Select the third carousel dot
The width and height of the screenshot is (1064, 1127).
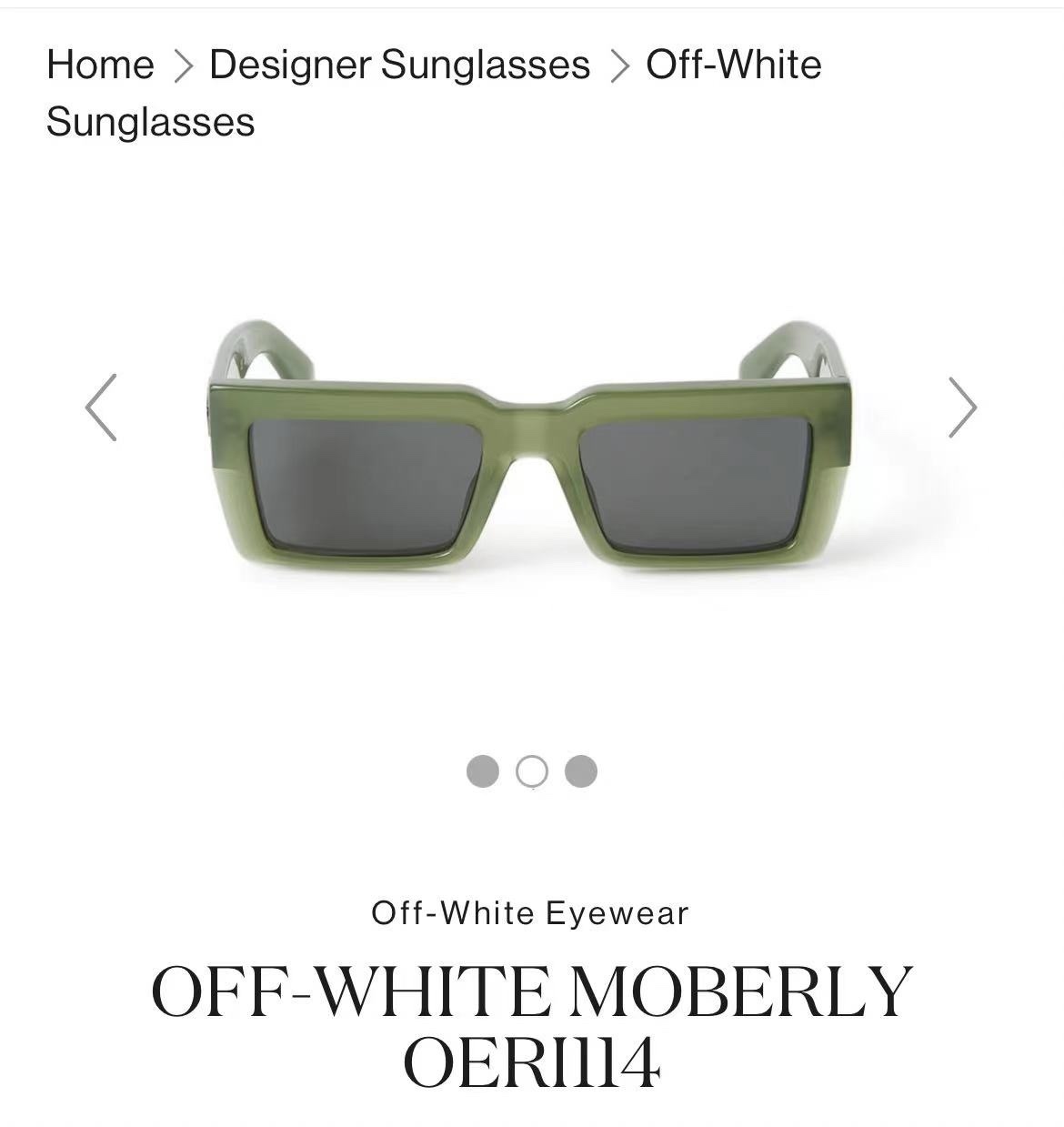click(581, 771)
